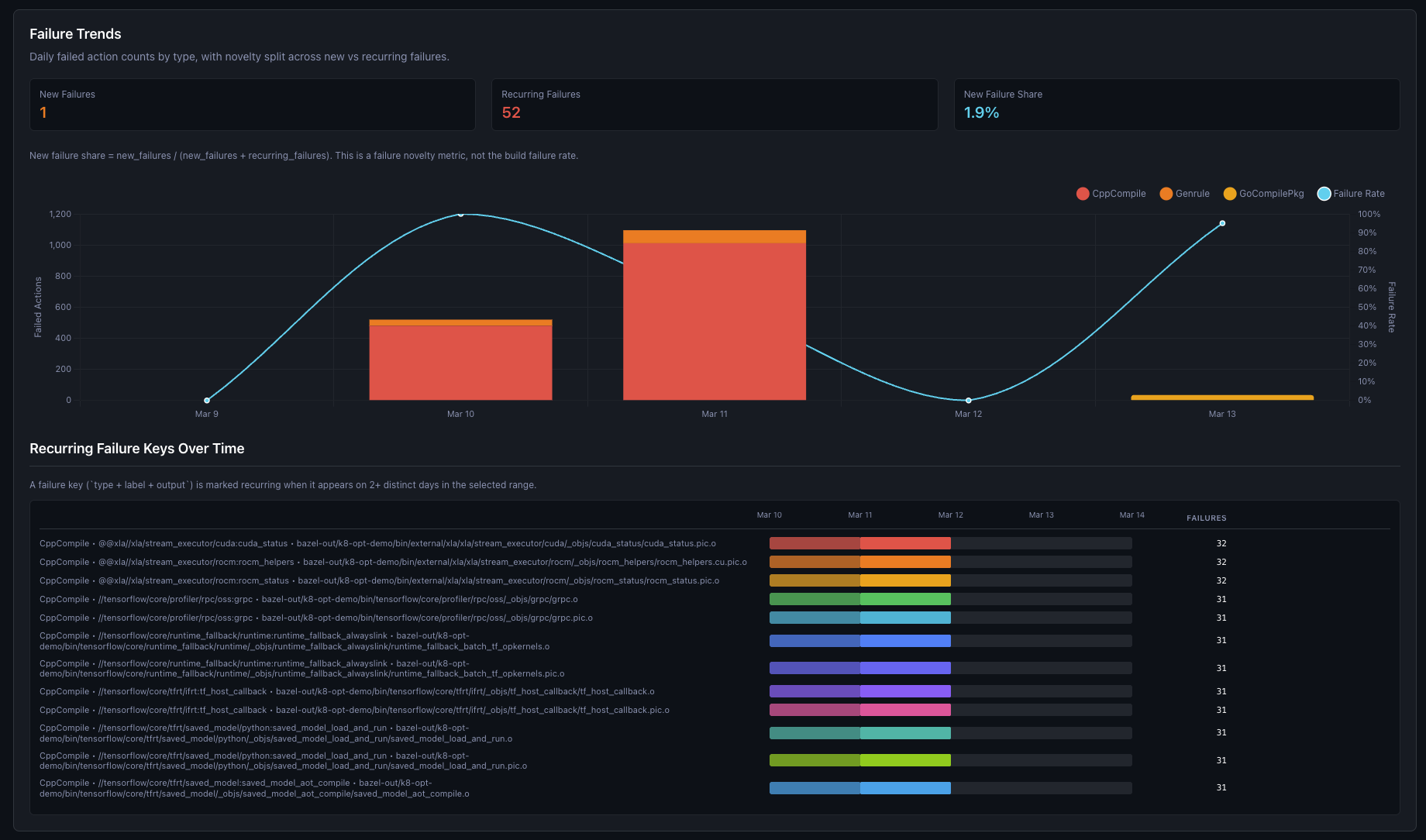Click the saved_model_load_and_run.o key row
The width and height of the screenshot is (1426, 840).
tap(715, 733)
